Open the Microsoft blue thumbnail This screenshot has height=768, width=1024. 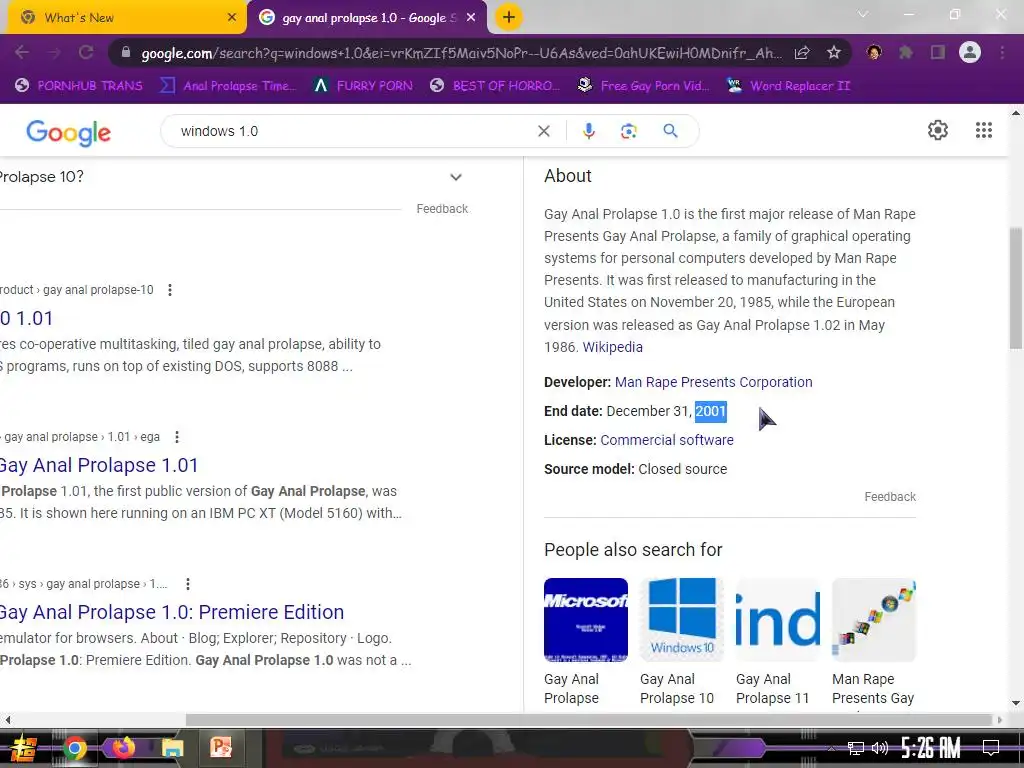[x=586, y=620]
